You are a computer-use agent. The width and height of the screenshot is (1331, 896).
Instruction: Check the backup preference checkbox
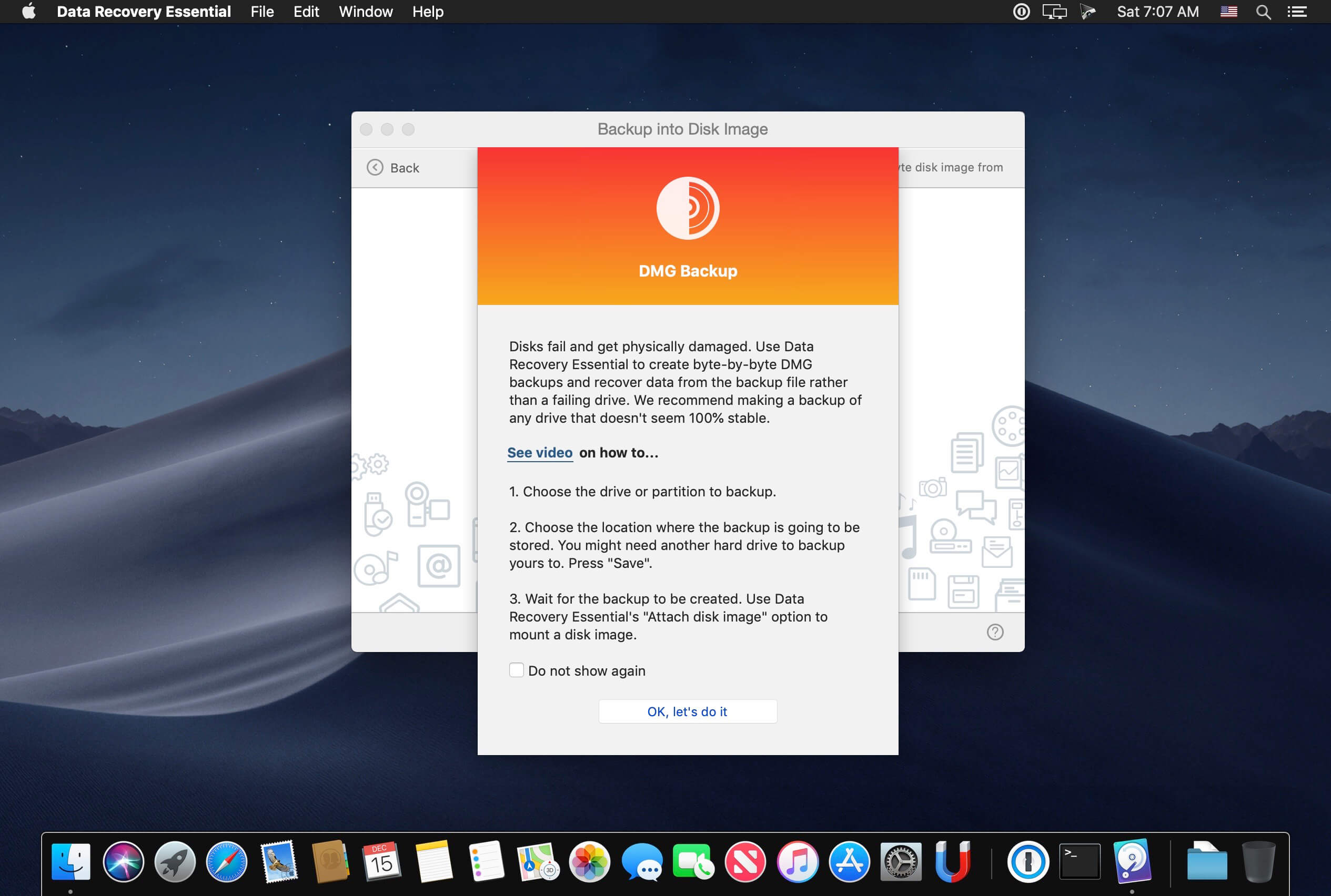[x=515, y=670]
